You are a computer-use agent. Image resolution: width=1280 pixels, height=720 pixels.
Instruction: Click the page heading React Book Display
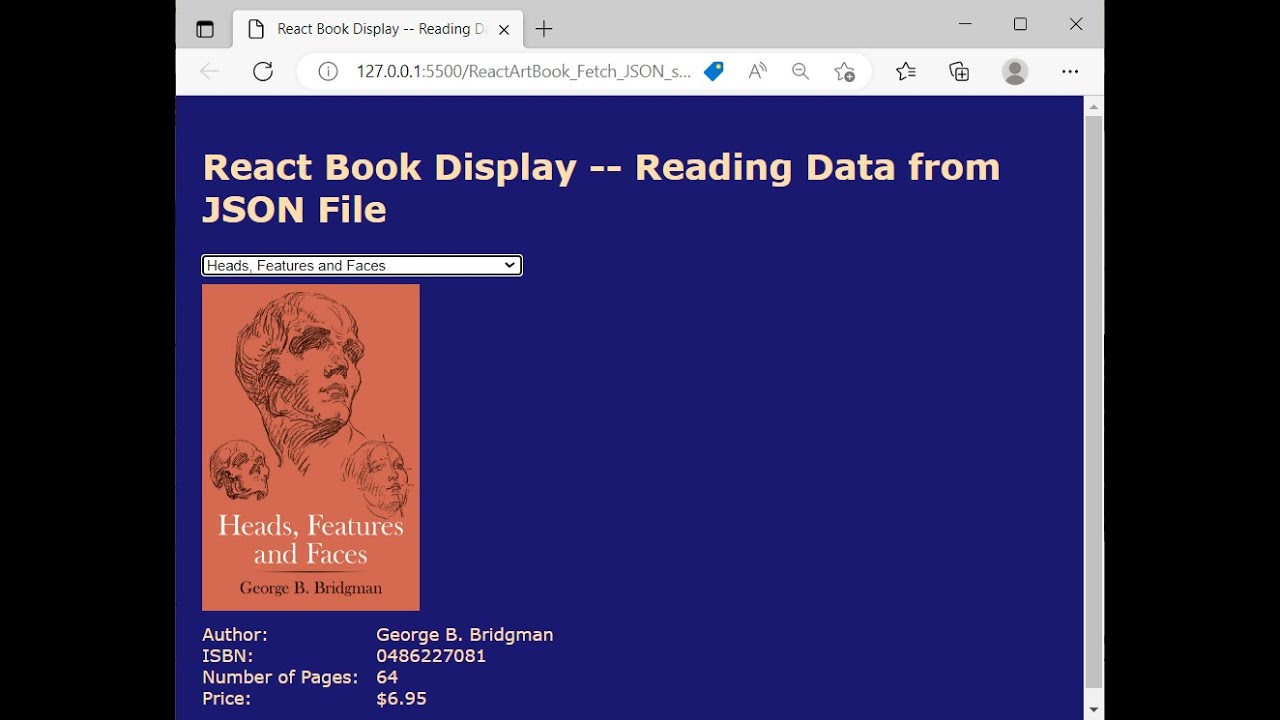coord(601,188)
